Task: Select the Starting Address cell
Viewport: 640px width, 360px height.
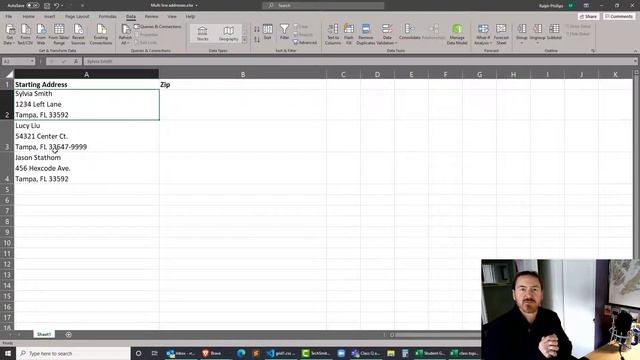Action: tap(87, 84)
